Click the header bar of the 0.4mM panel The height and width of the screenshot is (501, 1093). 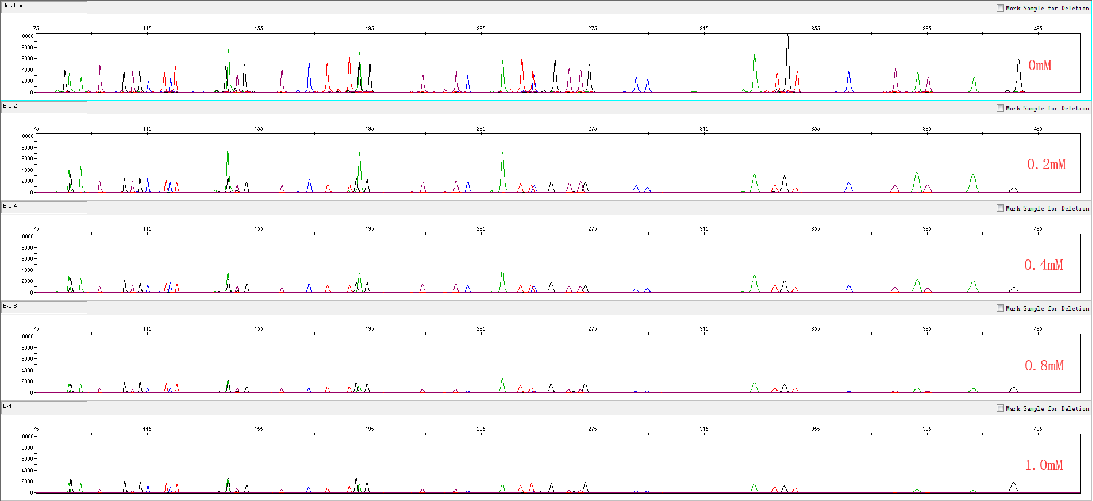click(x=546, y=208)
